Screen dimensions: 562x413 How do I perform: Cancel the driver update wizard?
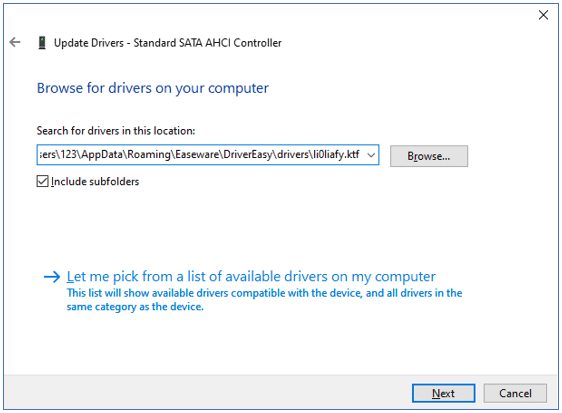click(515, 393)
